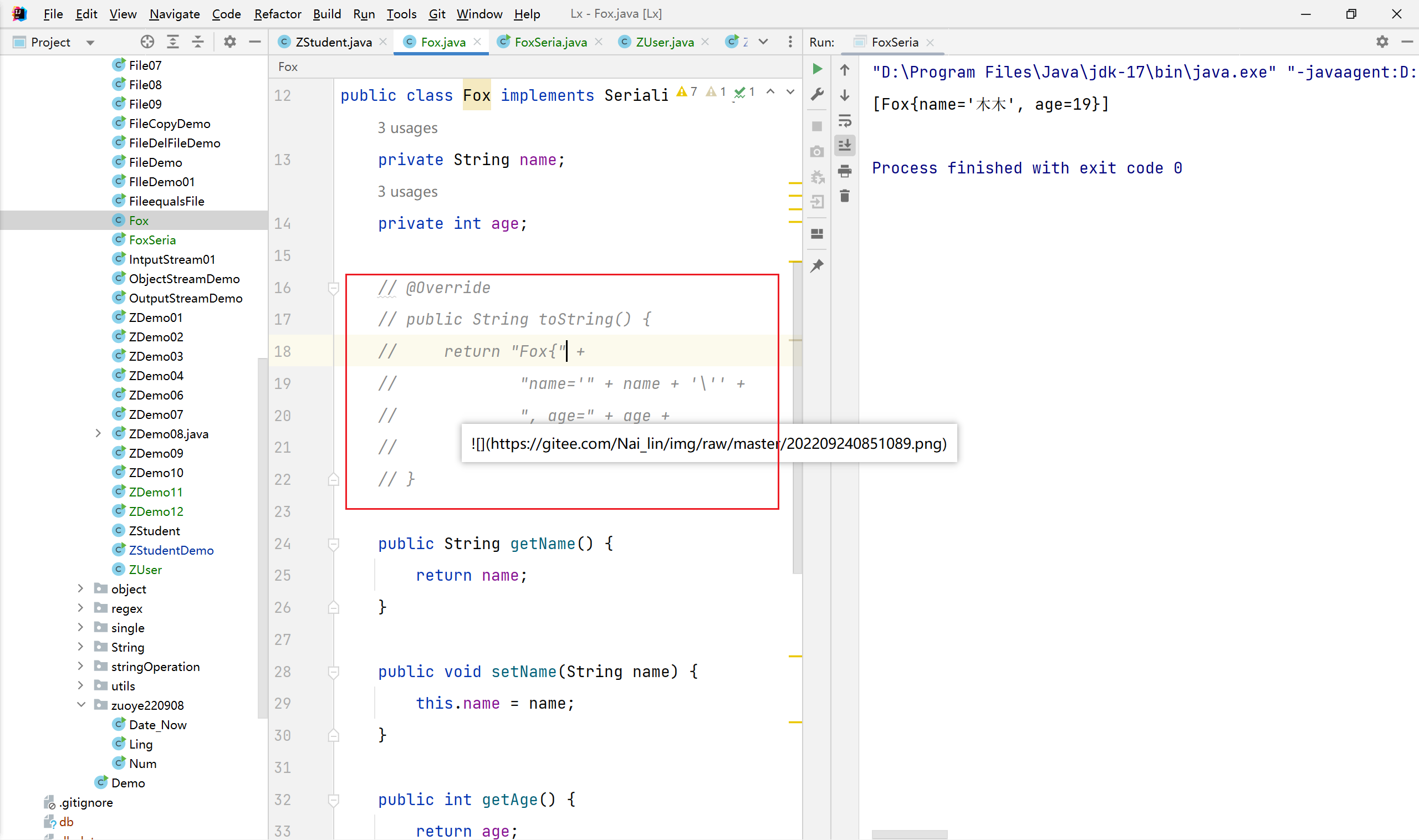Expand the ZDemo08.java tree node
Viewport: 1419px width, 840px height.
click(x=98, y=434)
